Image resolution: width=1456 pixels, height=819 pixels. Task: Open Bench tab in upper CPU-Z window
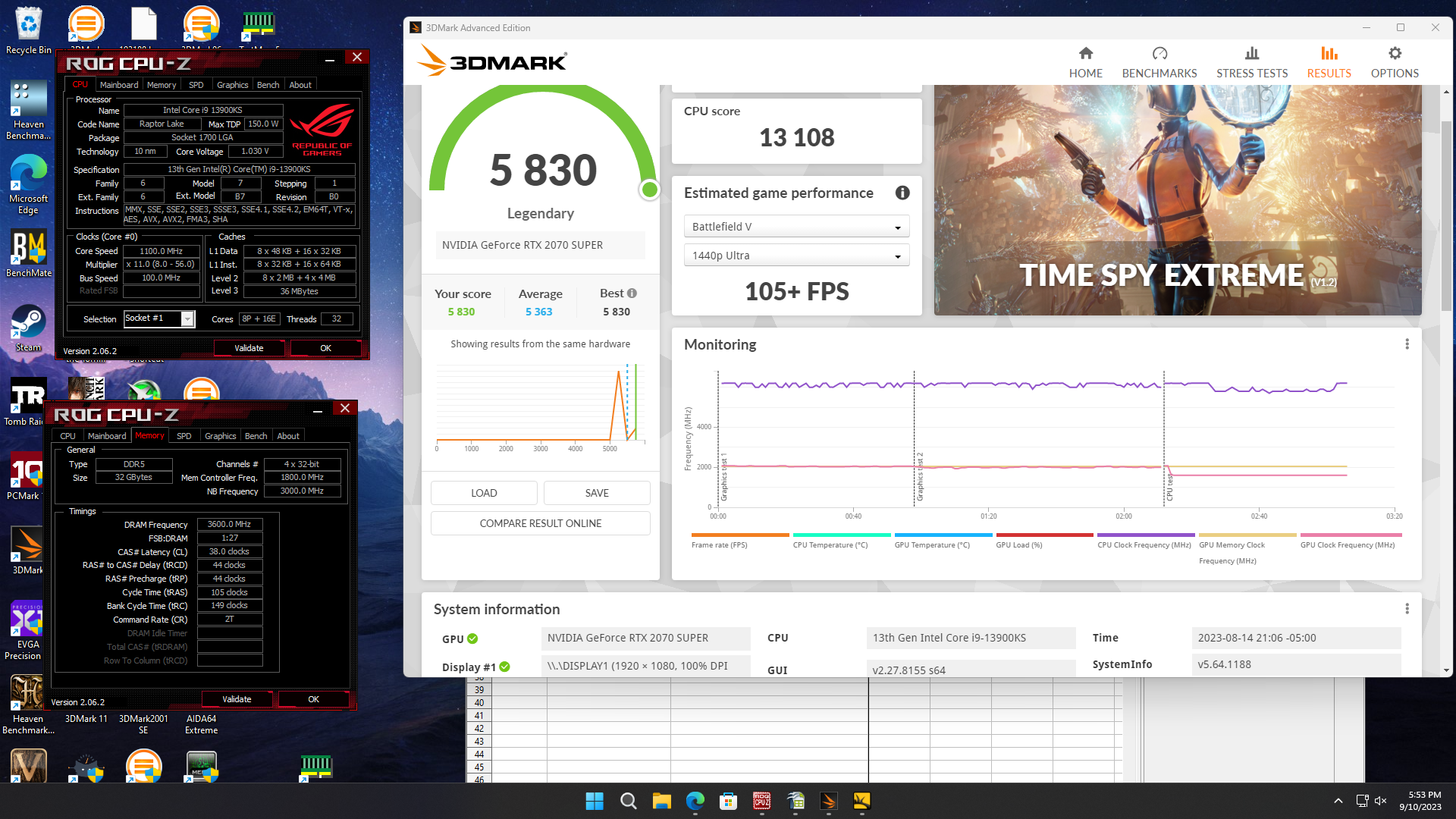click(x=268, y=85)
